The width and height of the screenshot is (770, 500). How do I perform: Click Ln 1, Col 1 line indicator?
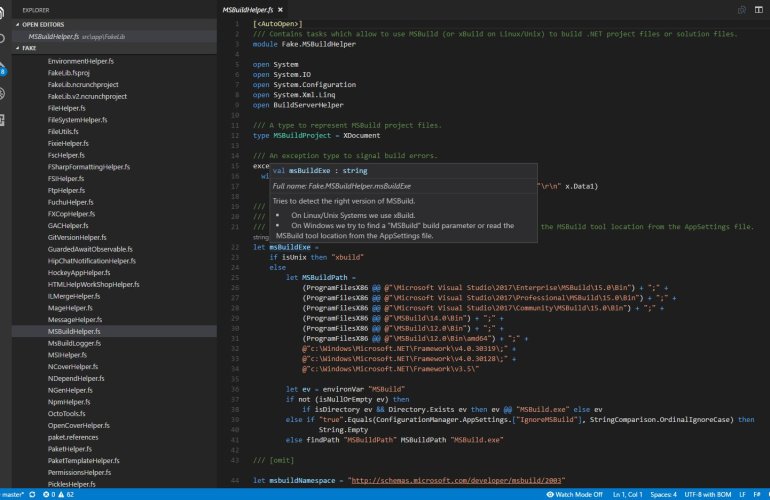coord(629,494)
